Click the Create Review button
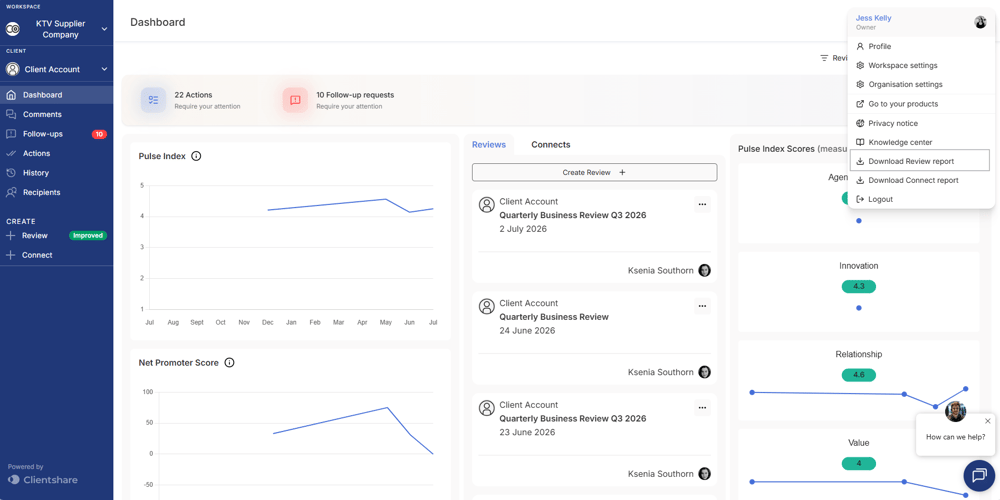This screenshot has height=500, width=1000. [x=594, y=172]
